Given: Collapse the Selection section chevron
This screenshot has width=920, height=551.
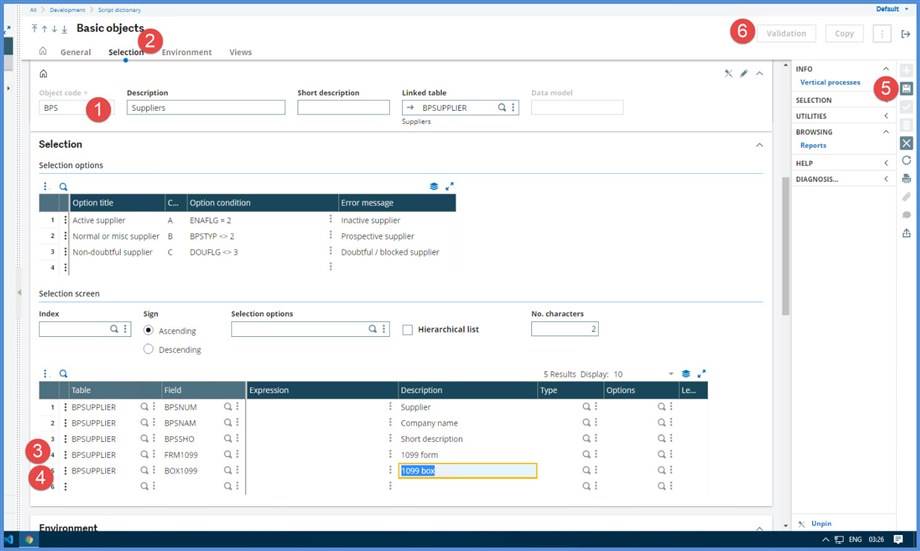Looking at the screenshot, I should [x=759, y=144].
